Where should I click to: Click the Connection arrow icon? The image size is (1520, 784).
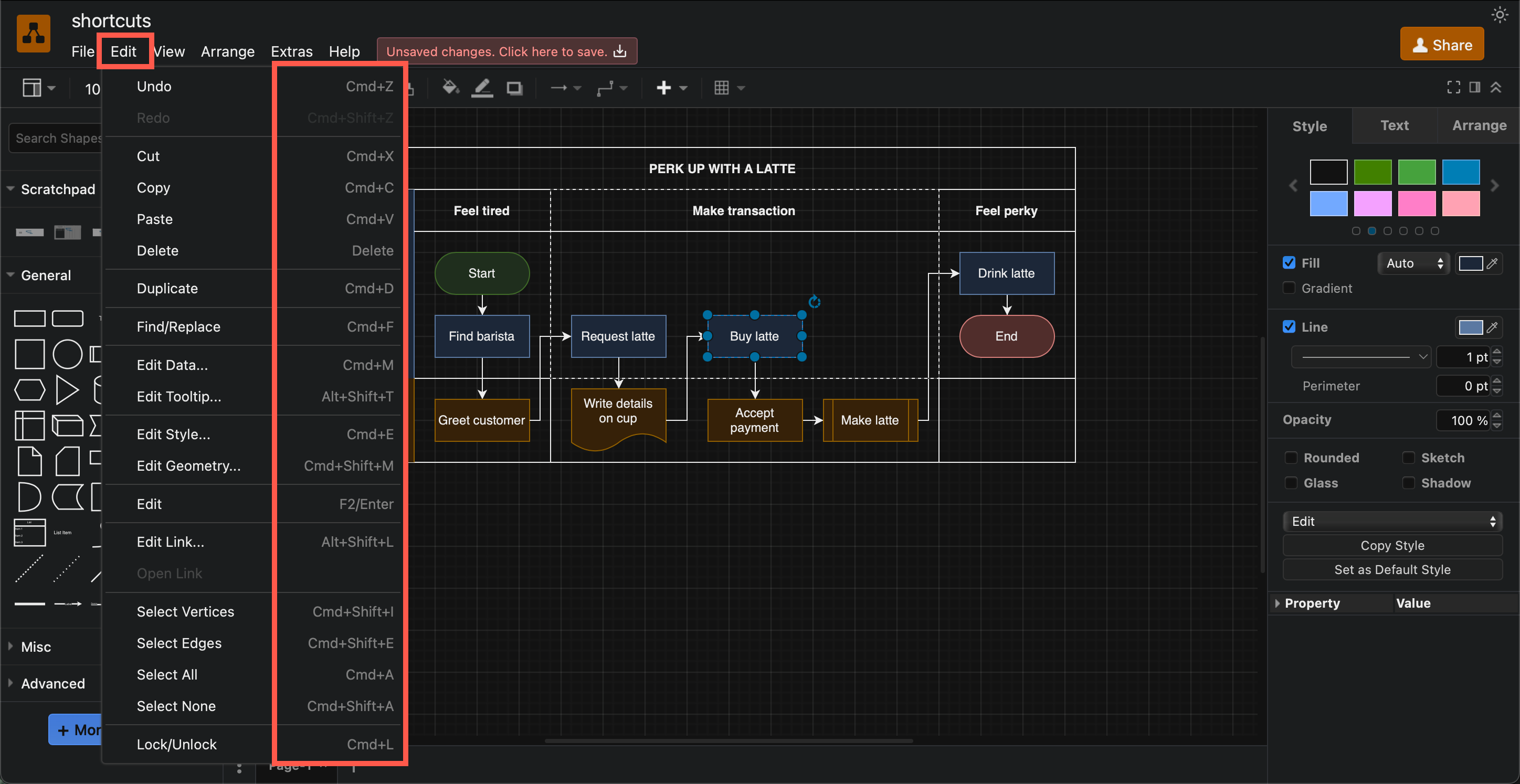coord(561,87)
